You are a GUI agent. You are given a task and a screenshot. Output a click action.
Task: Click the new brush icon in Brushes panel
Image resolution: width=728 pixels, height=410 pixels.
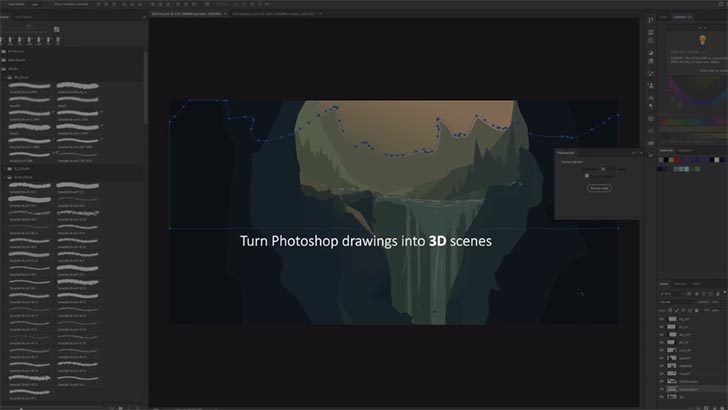[x=56, y=29]
